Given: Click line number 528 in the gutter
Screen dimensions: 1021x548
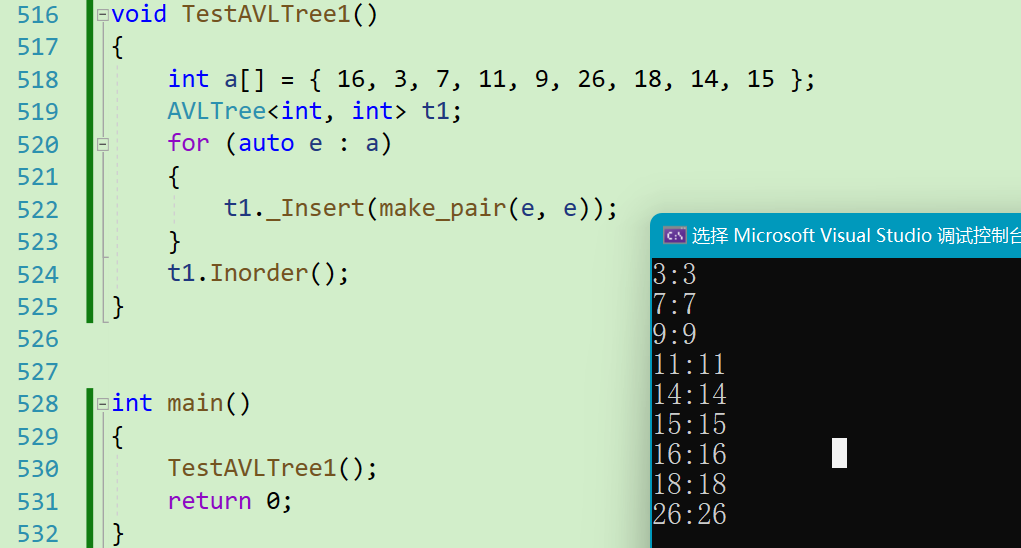Looking at the screenshot, I should point(38,404).
